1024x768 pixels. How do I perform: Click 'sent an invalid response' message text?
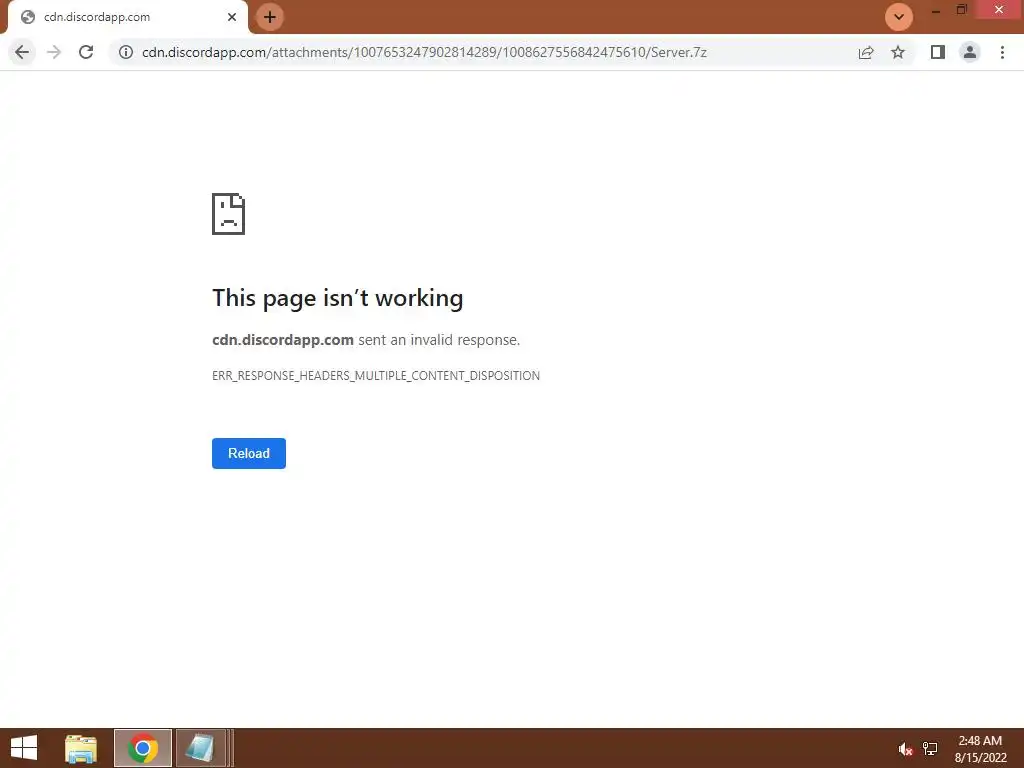coord(439,340)
